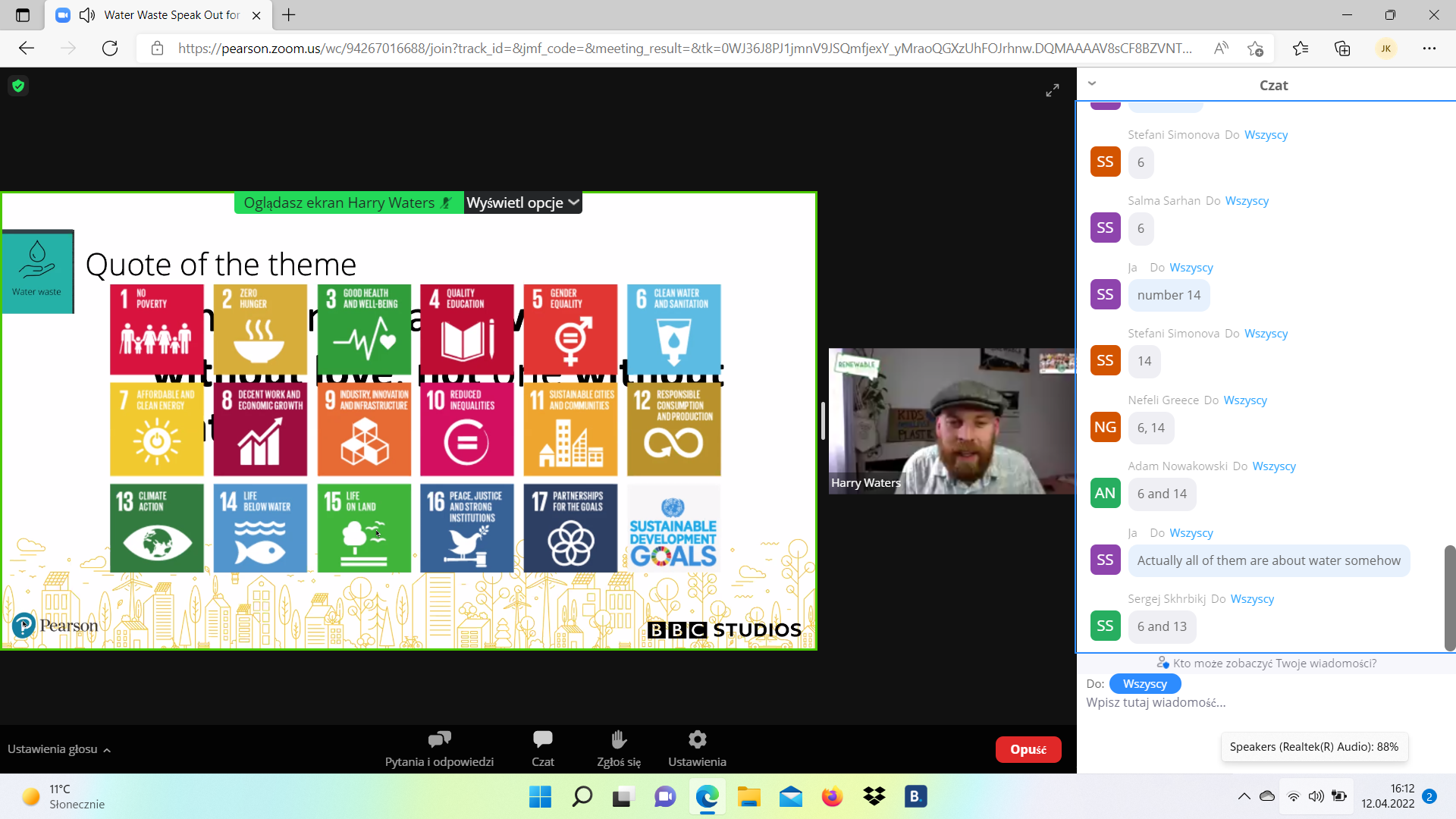The width and height of the screenshot is (1456, 819).
Task: Expand Wyświetl opcje dropdown
Action: coord(522,202)
